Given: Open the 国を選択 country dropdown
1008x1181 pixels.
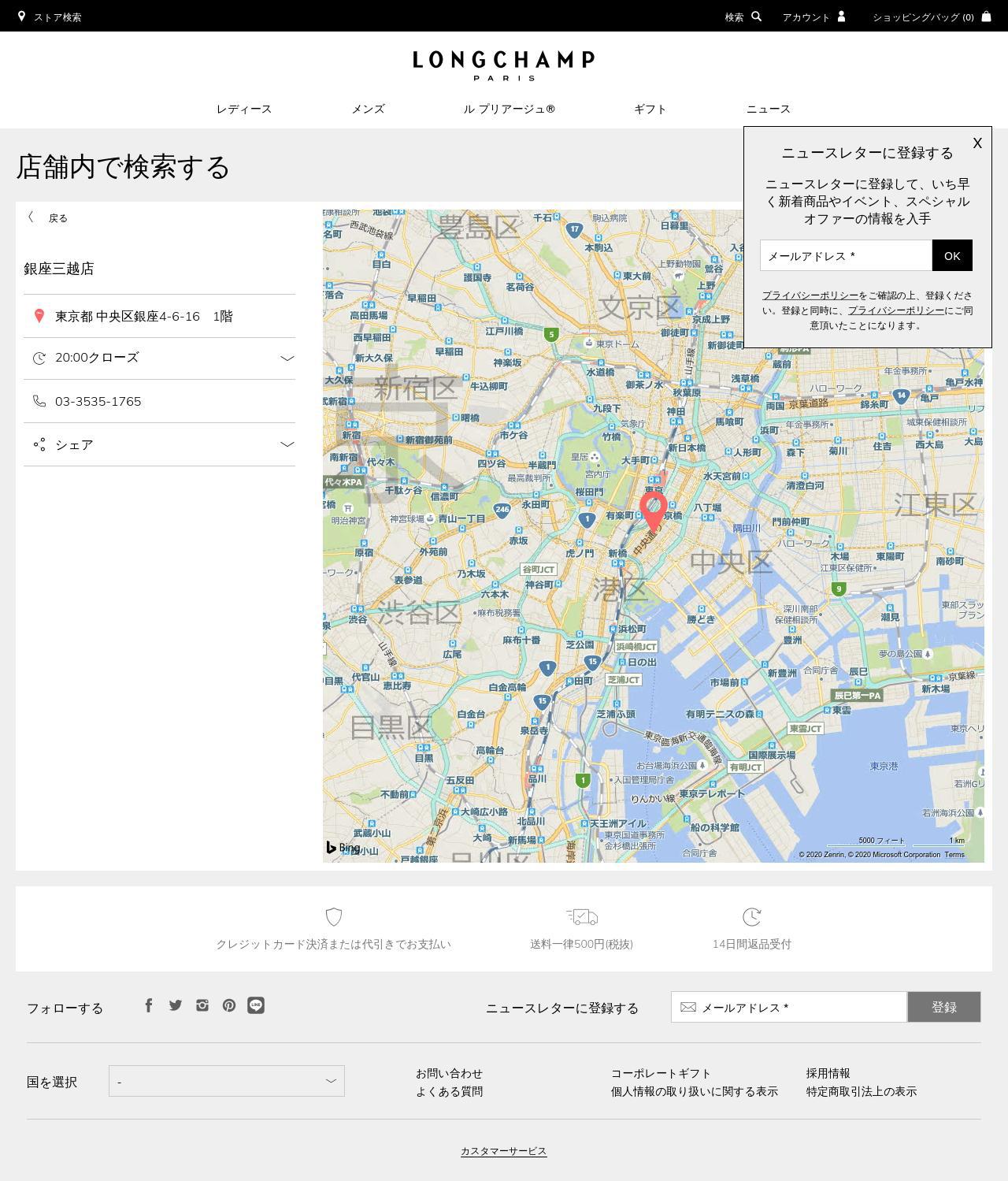Looking at the screenshot, I should pyautogui.click(x=227, y=1081).
